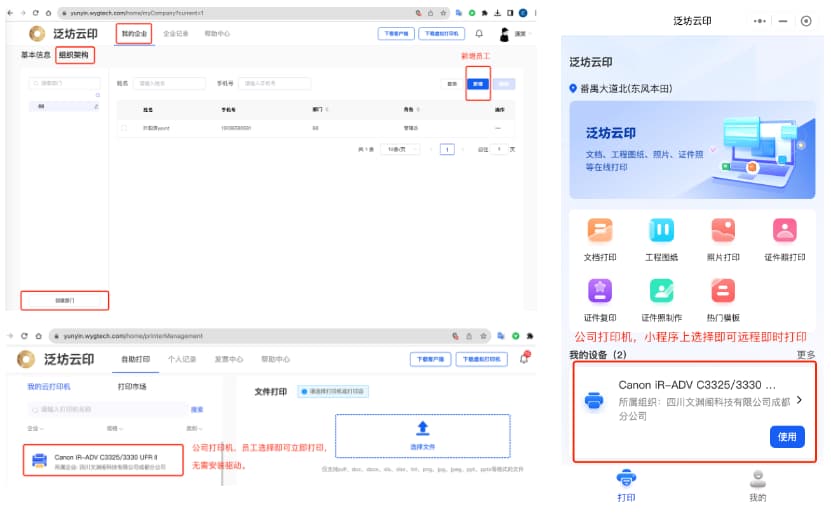Go to page 1 in pagination
The image size is (831, 514).
[447, 149]
